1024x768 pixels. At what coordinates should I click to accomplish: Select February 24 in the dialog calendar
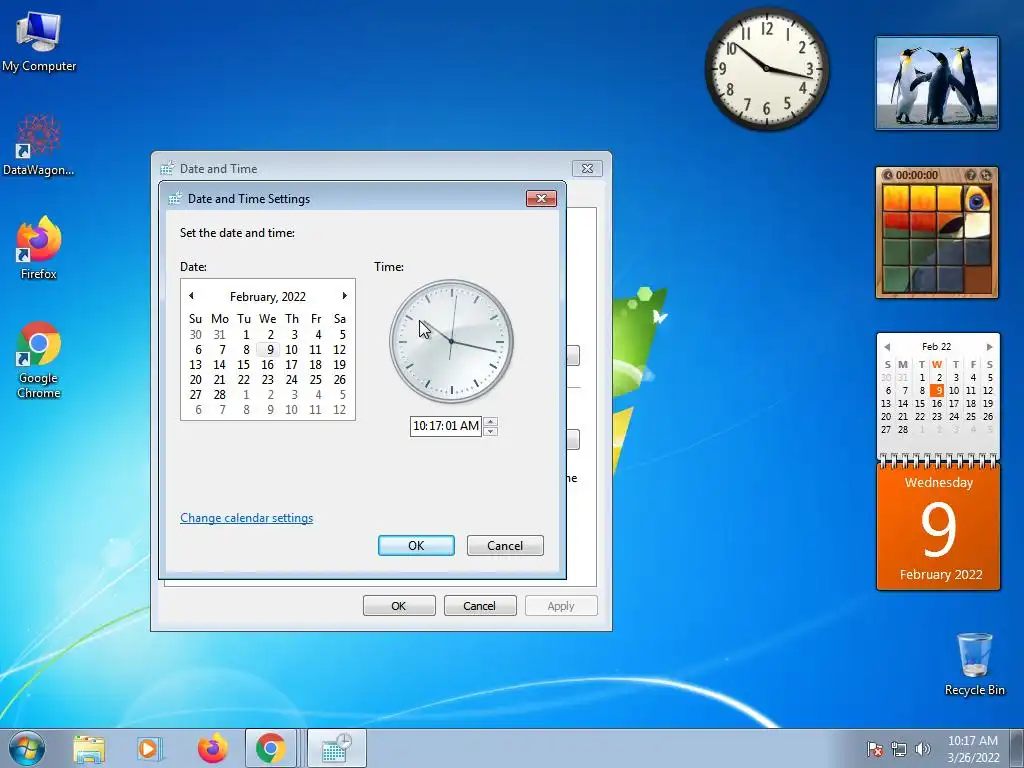pos(291,379)
